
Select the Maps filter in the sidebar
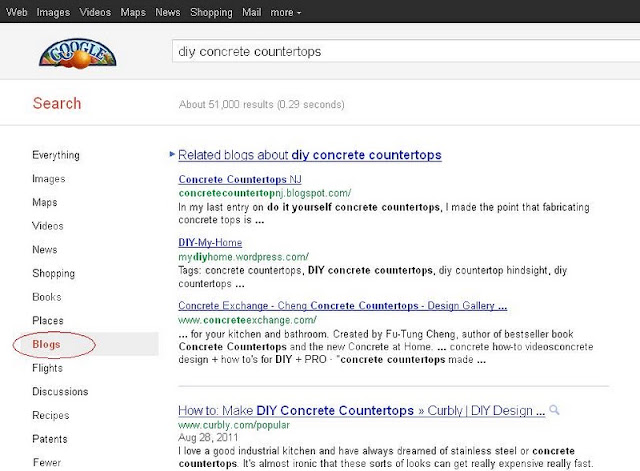coord(44,202)
